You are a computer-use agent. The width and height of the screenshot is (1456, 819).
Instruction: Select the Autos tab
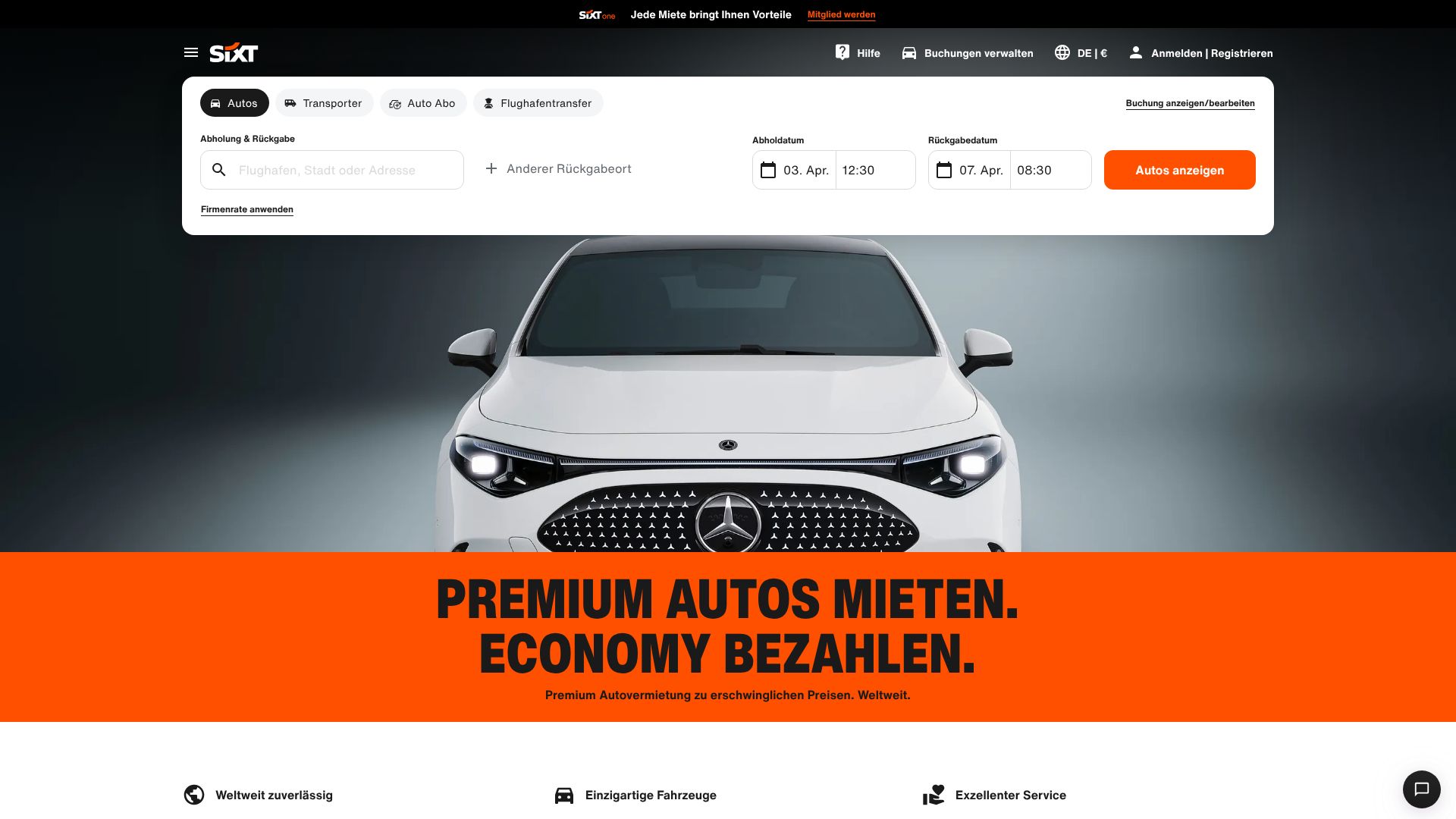pyautogui.click(x=234, y=103)
